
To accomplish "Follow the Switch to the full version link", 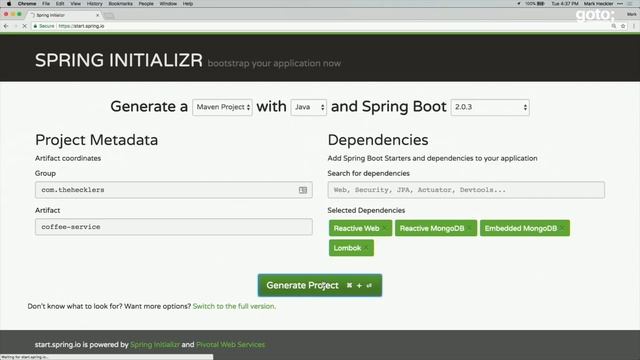I will coord(234,306).
